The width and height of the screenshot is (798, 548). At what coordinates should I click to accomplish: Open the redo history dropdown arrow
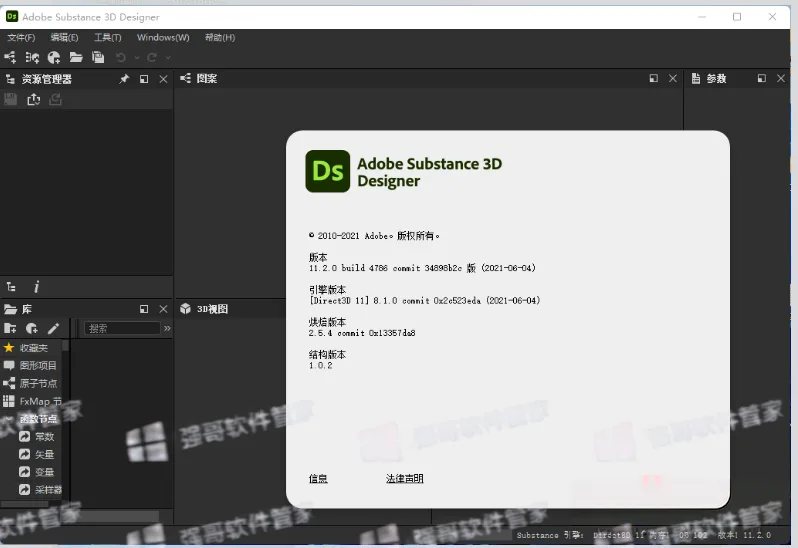(168, 58)
